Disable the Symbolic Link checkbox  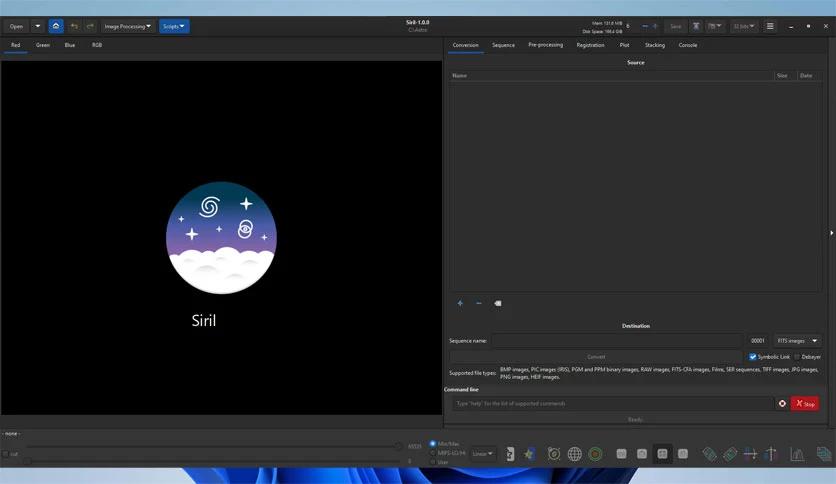(753, 357)
